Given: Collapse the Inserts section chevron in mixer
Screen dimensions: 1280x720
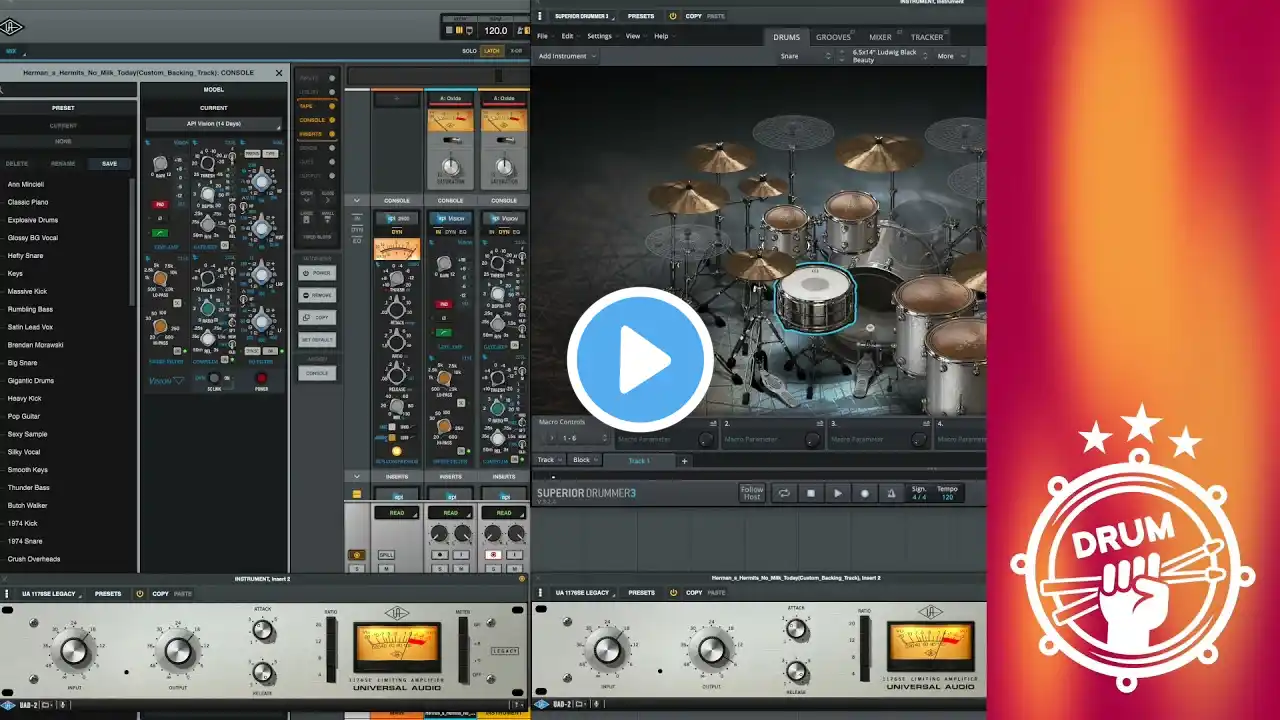Looking at the screenshot, I should point(357,476).
